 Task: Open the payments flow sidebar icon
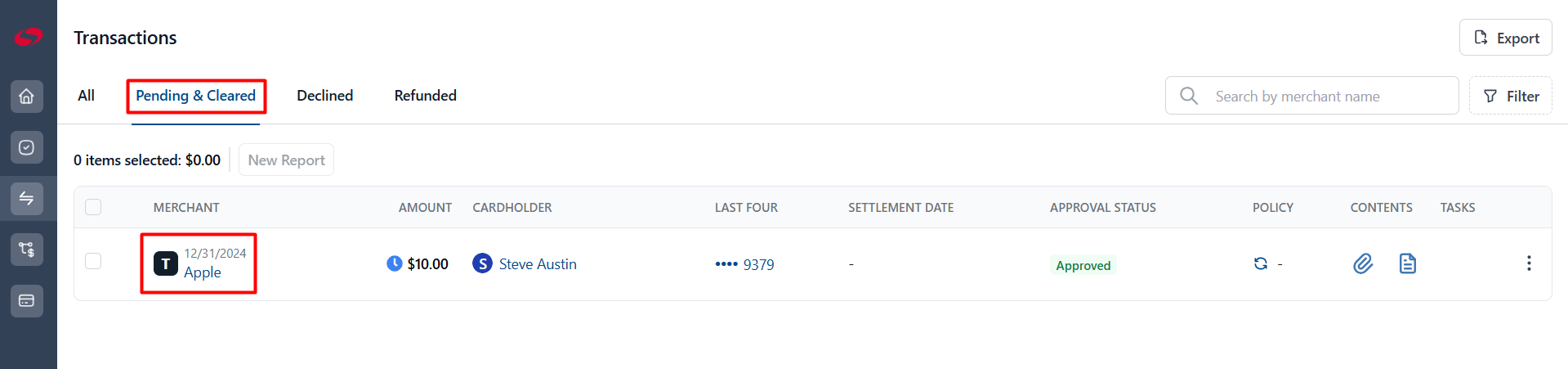(x=26, y=250)
